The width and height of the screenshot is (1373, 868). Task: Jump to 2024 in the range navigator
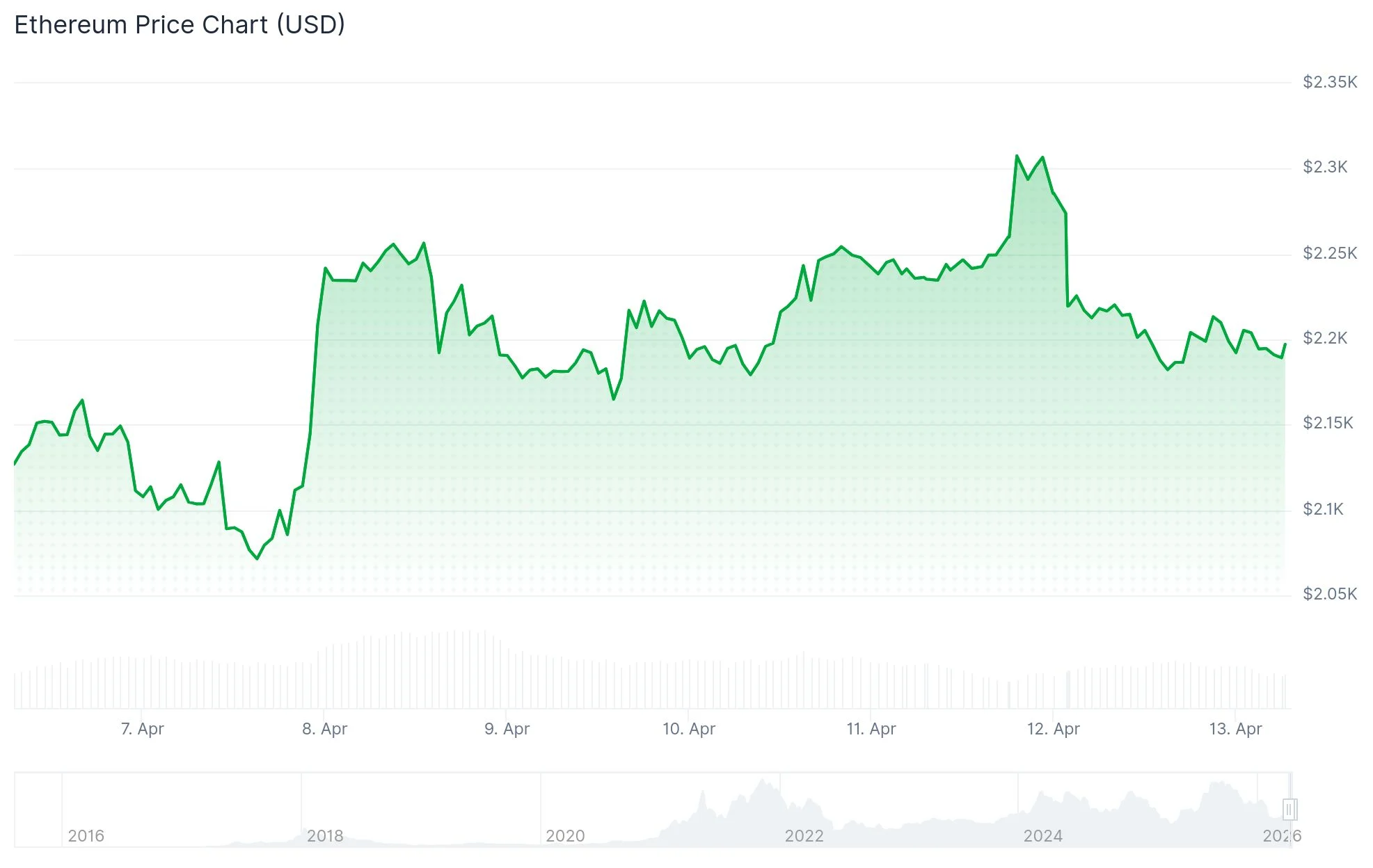(1042, 835)
